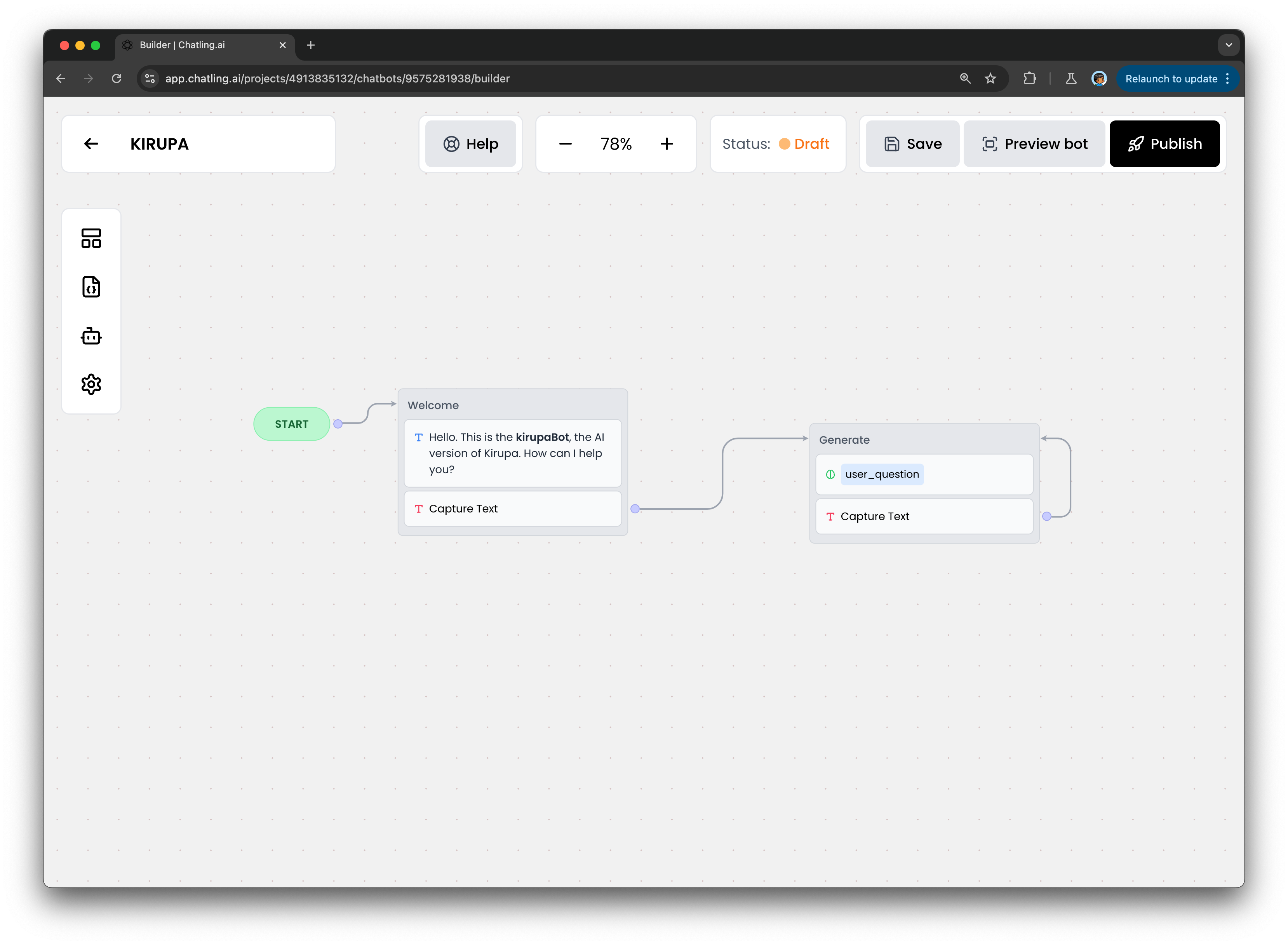1288x945 pixels.
Task: Click the robot icon in left sidebar
Action: click(x=91, y=336)
